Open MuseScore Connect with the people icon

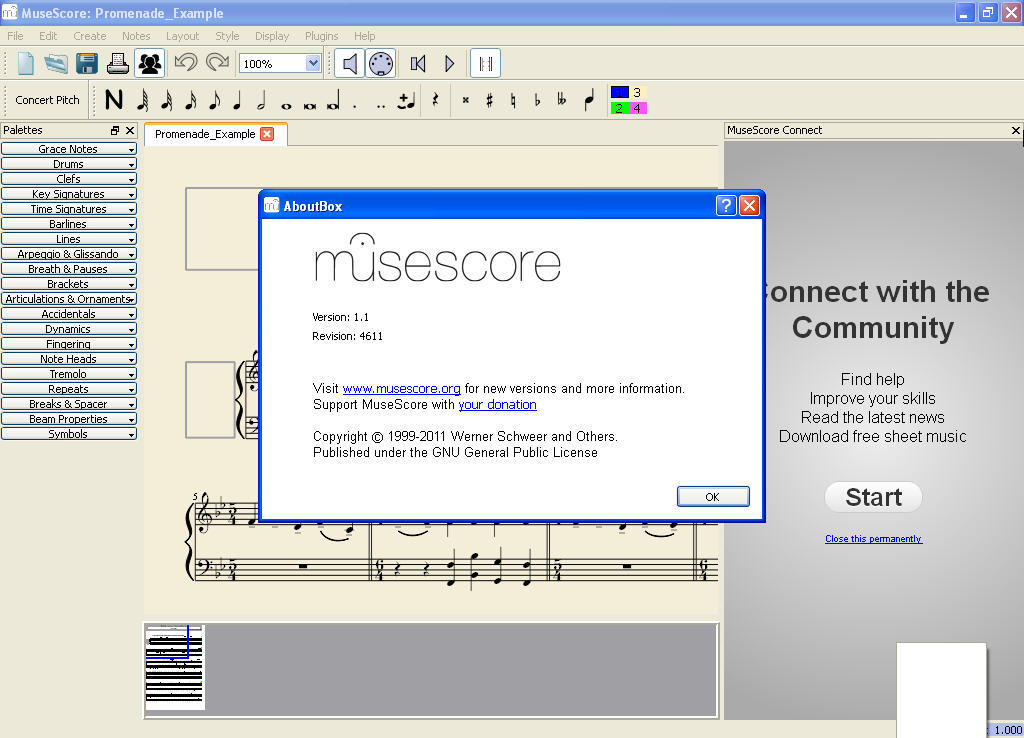coord(150,62)
